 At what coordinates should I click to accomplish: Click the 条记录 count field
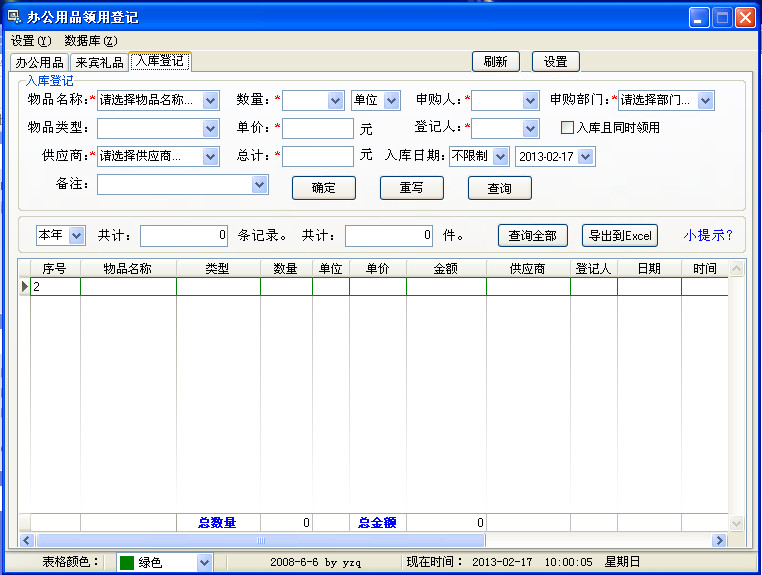tap(184, 236)
